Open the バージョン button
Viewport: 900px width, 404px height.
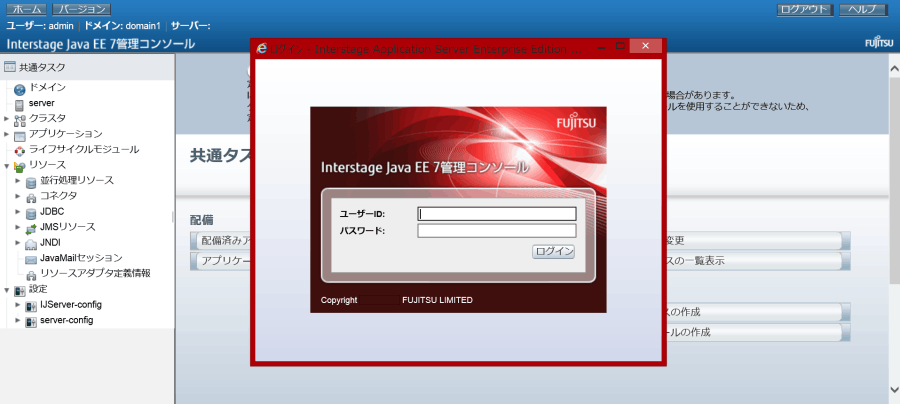[82, 9]
